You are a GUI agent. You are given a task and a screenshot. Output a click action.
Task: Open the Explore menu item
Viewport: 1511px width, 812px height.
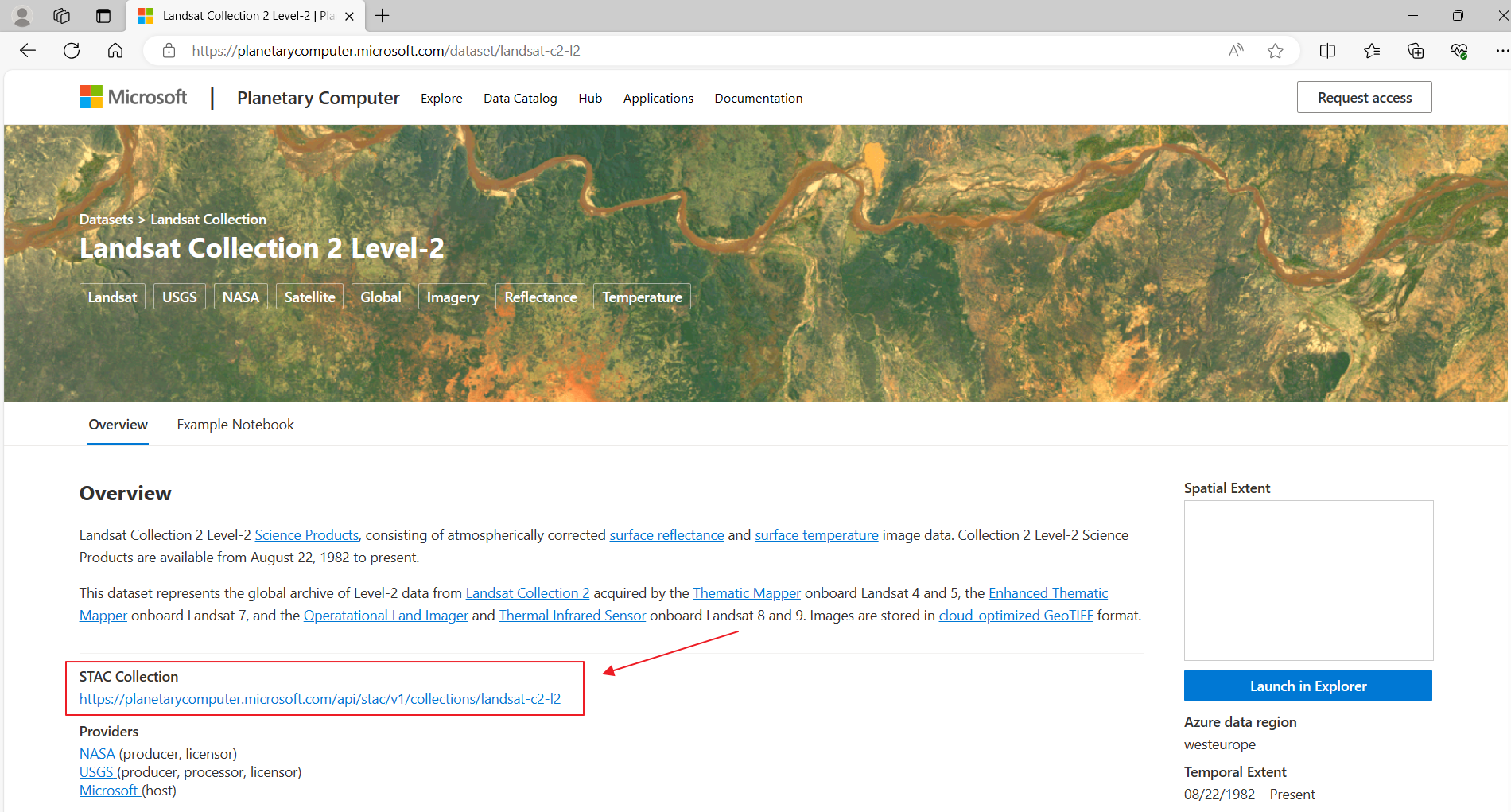pyautogui.click(x=441, y=98)
